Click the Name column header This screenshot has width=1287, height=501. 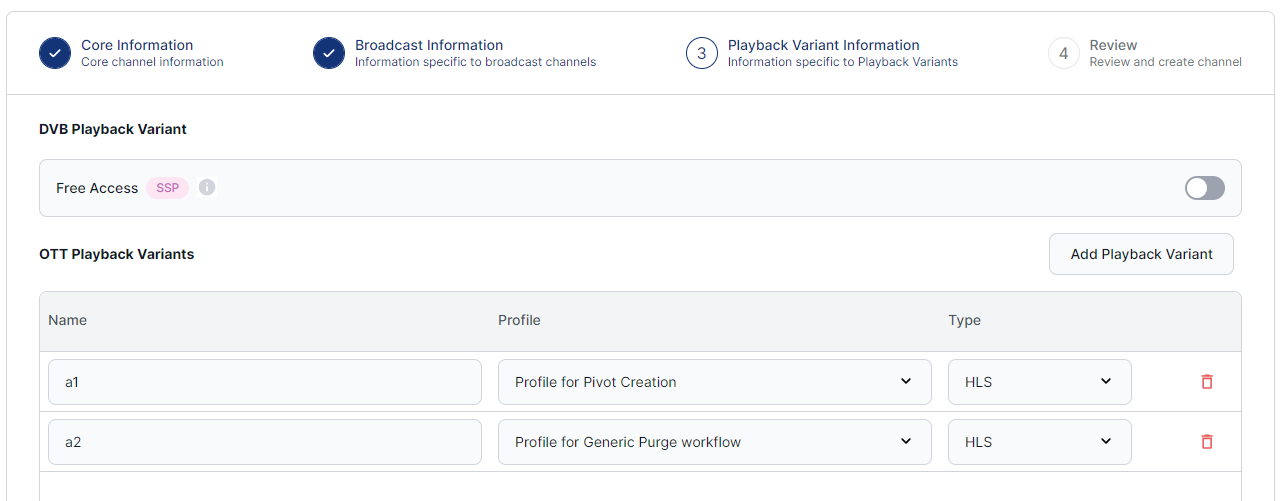point(68,321)
